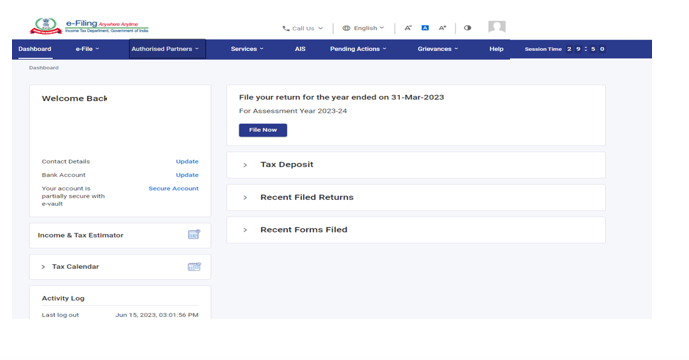Click the e-Filing portal logo

89,26
